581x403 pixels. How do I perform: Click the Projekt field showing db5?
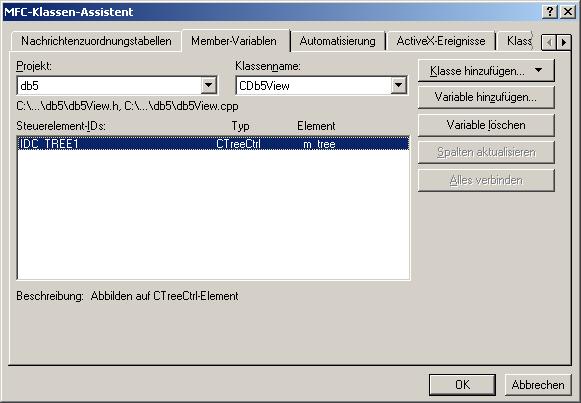tap(109, 86)
